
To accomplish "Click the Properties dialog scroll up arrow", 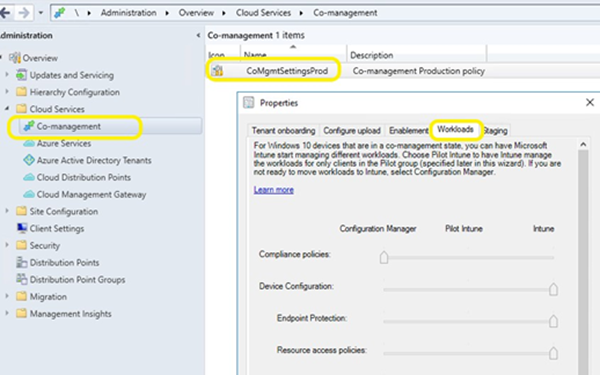I will [x=583, y=144].
